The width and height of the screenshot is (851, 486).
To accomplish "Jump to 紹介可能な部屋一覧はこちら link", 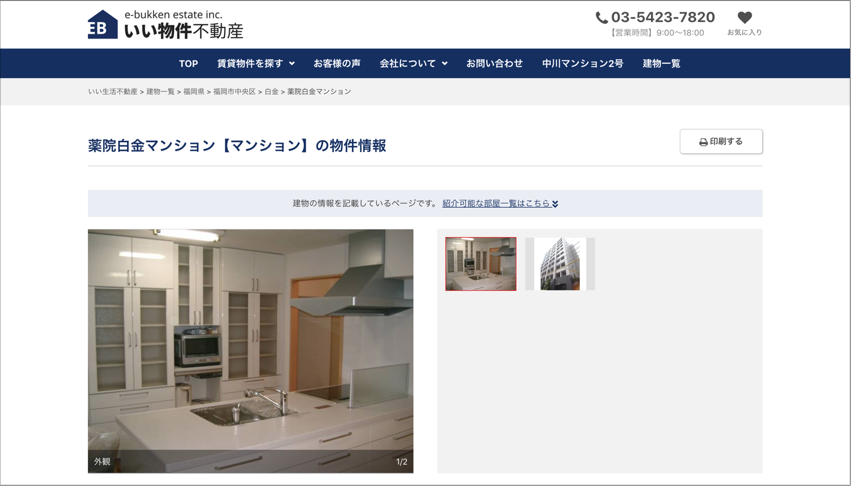I will (x=500, y=203).
